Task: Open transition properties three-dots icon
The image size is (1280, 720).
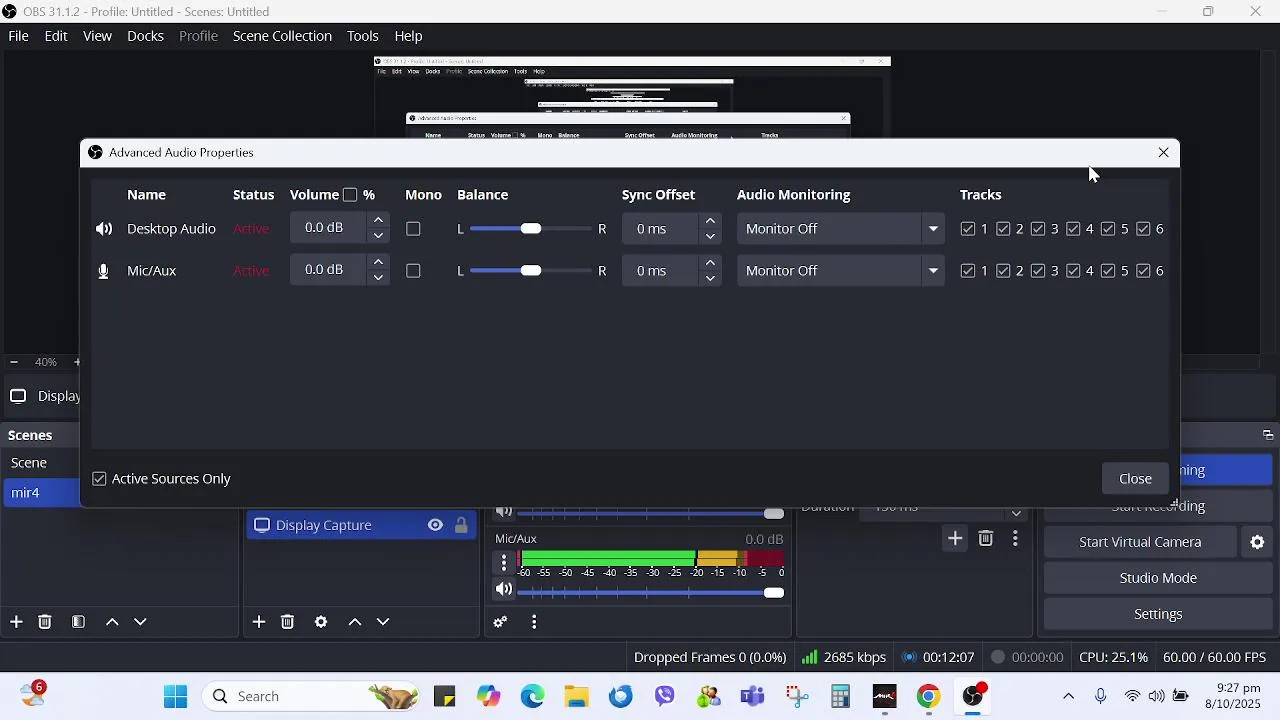Action: 1015,539
